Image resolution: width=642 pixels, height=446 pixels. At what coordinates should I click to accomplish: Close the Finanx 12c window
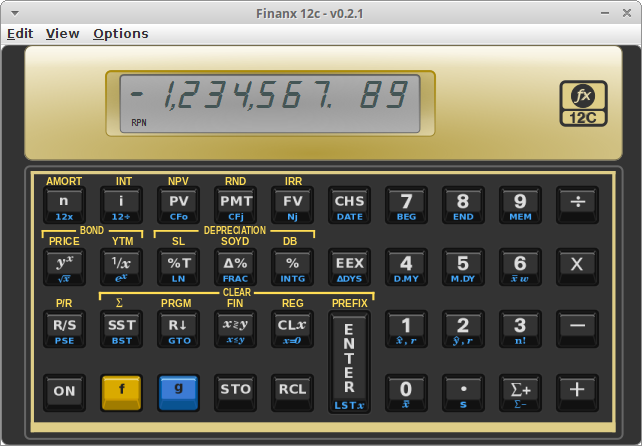[x=626, y=14]
